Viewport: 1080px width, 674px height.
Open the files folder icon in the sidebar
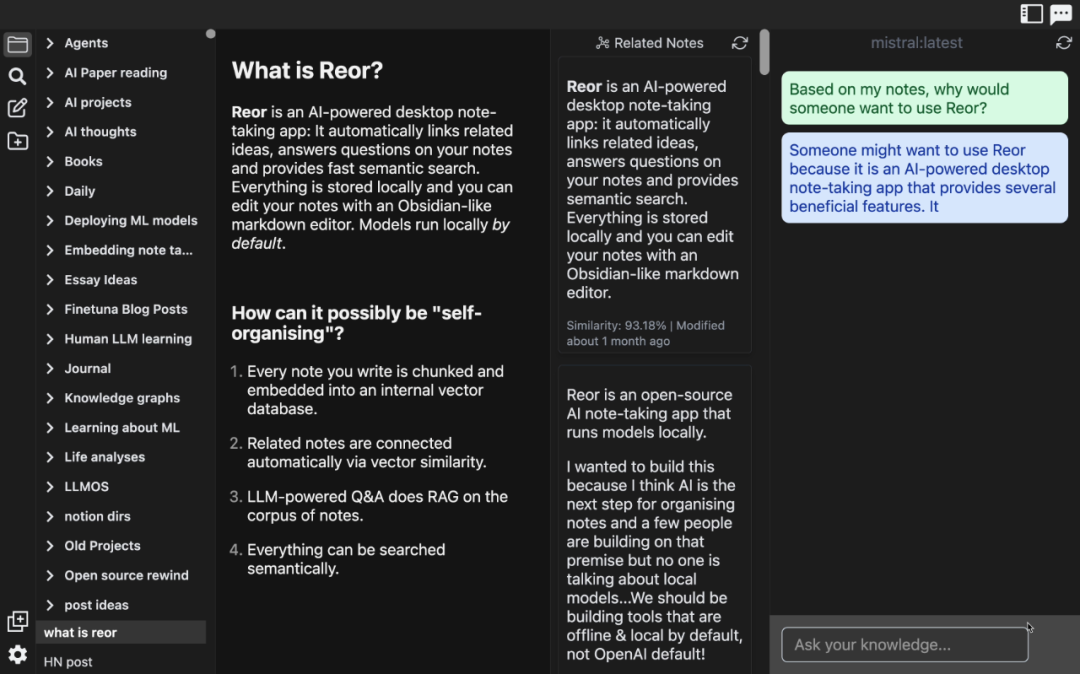point(17,45)
